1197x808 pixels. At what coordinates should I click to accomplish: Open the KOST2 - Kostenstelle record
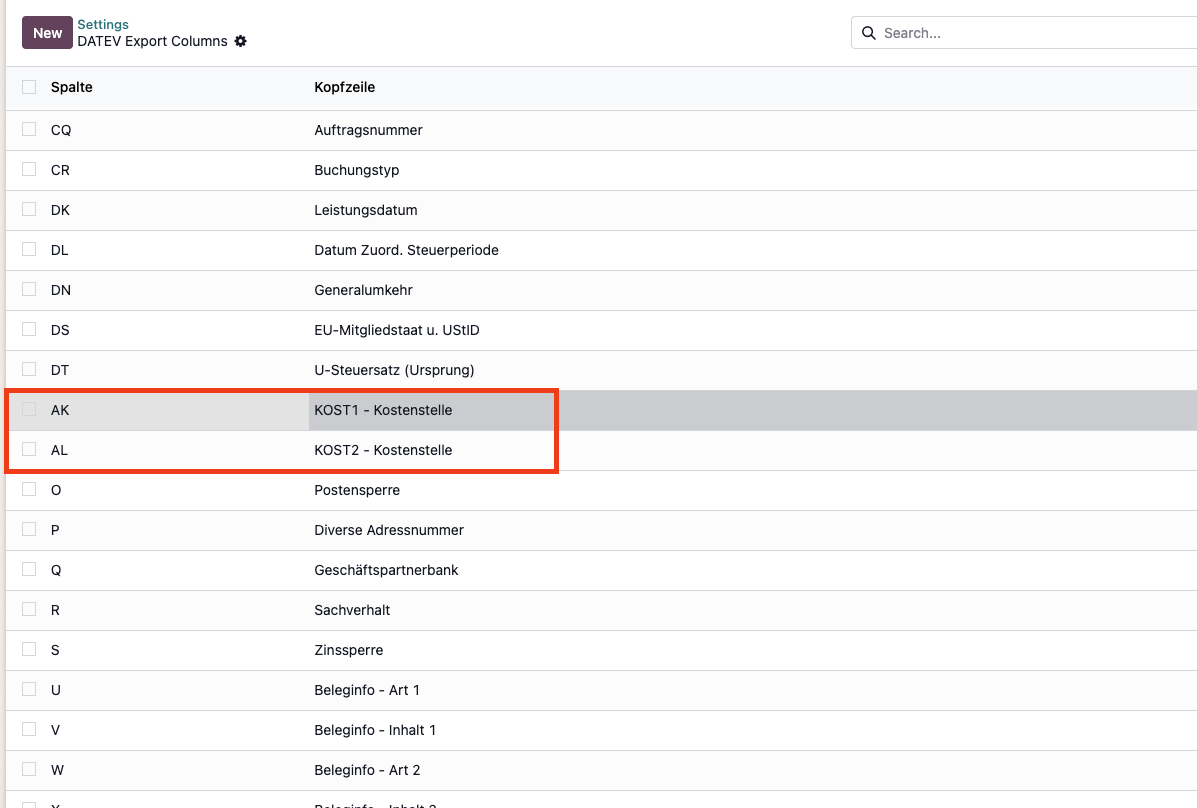383,451
